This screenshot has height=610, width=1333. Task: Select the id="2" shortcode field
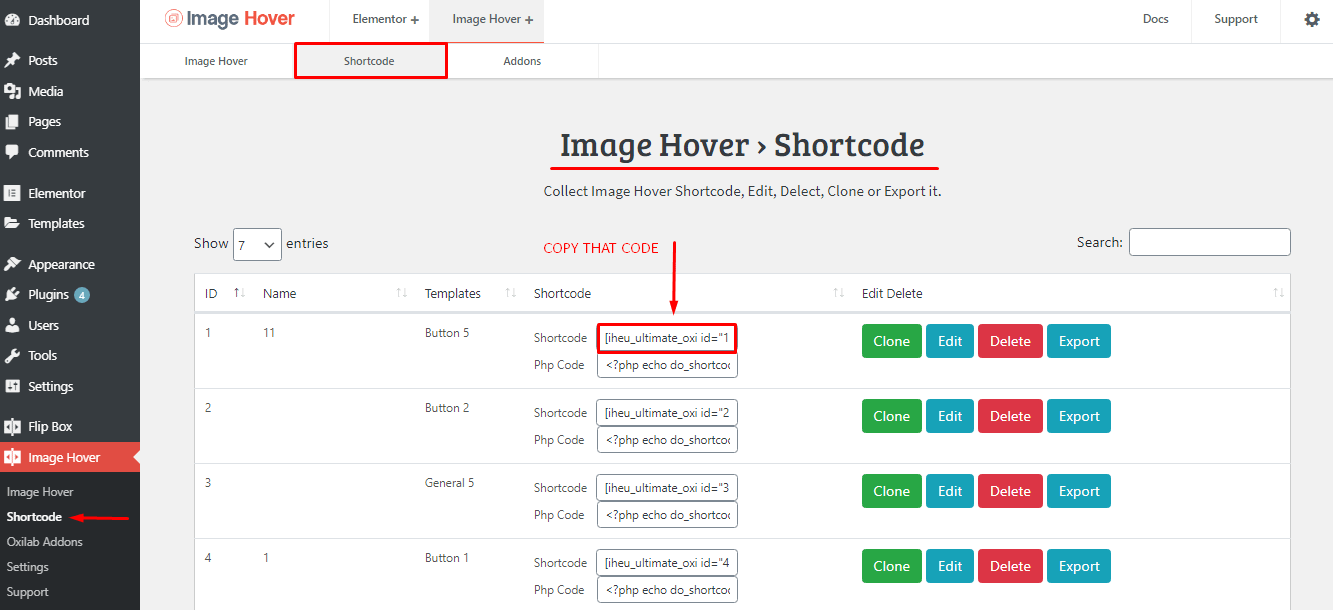667,413
